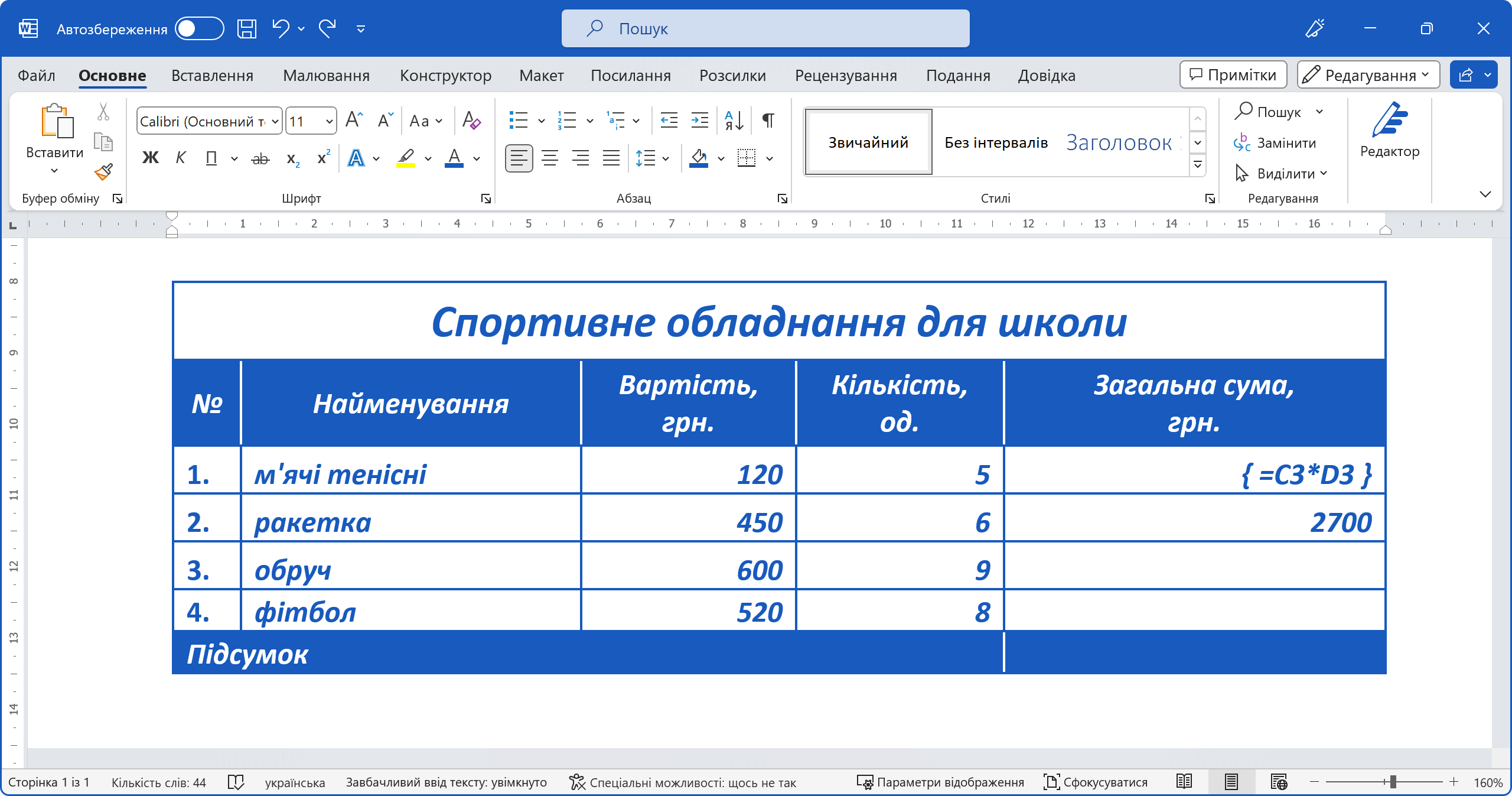Click the sort (Я↓) icon
This screenshot has height=796, width=1512.
(x=732, y=120)
